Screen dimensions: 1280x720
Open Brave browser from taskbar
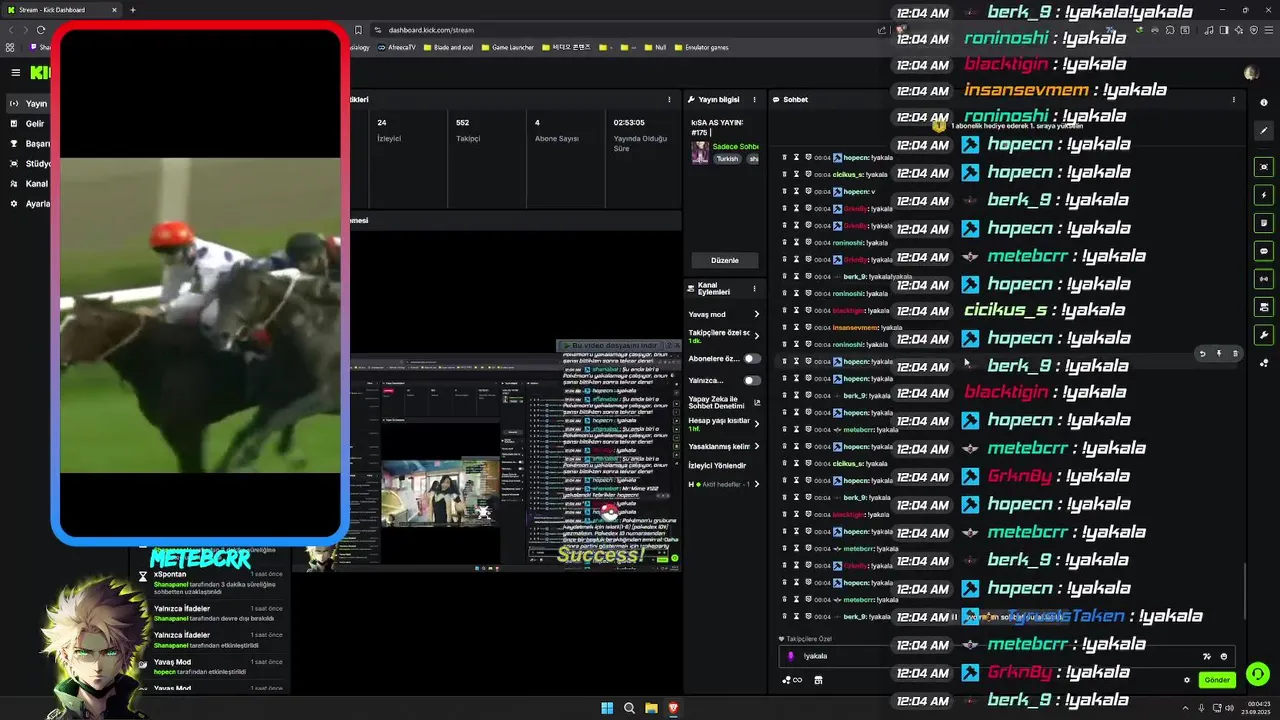(x=673, y=708)
